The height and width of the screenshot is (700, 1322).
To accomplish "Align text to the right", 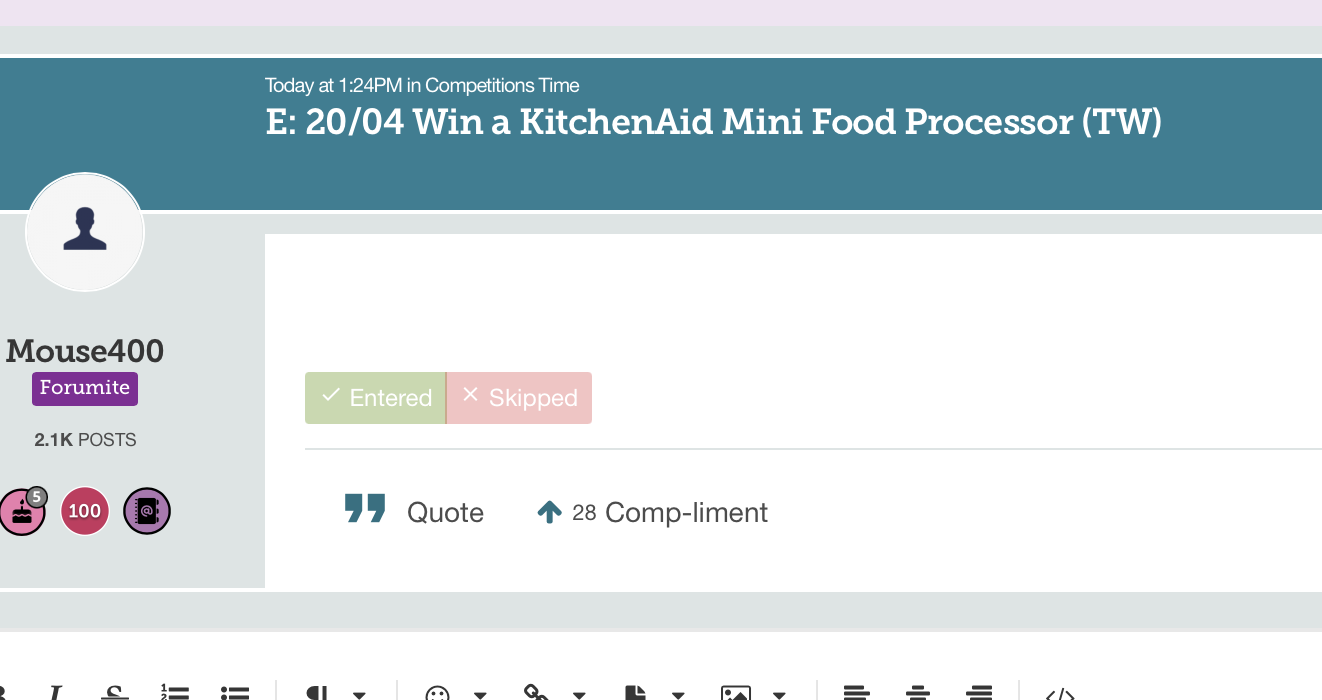I will 979,693.
